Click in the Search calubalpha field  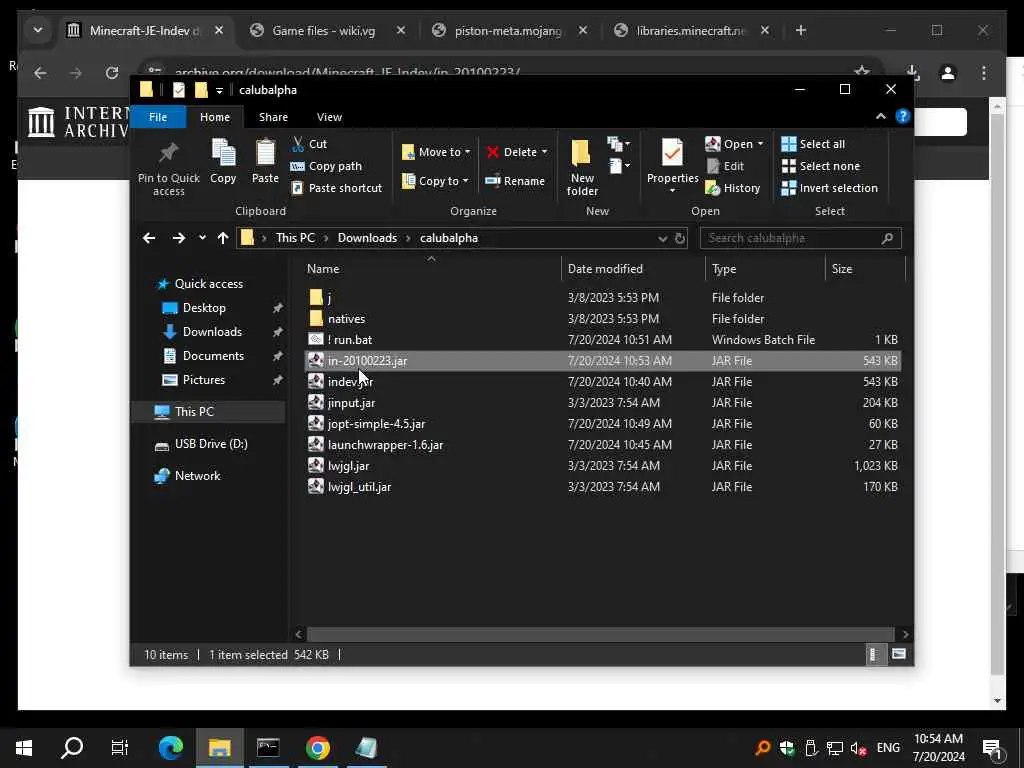pos(801,238)
